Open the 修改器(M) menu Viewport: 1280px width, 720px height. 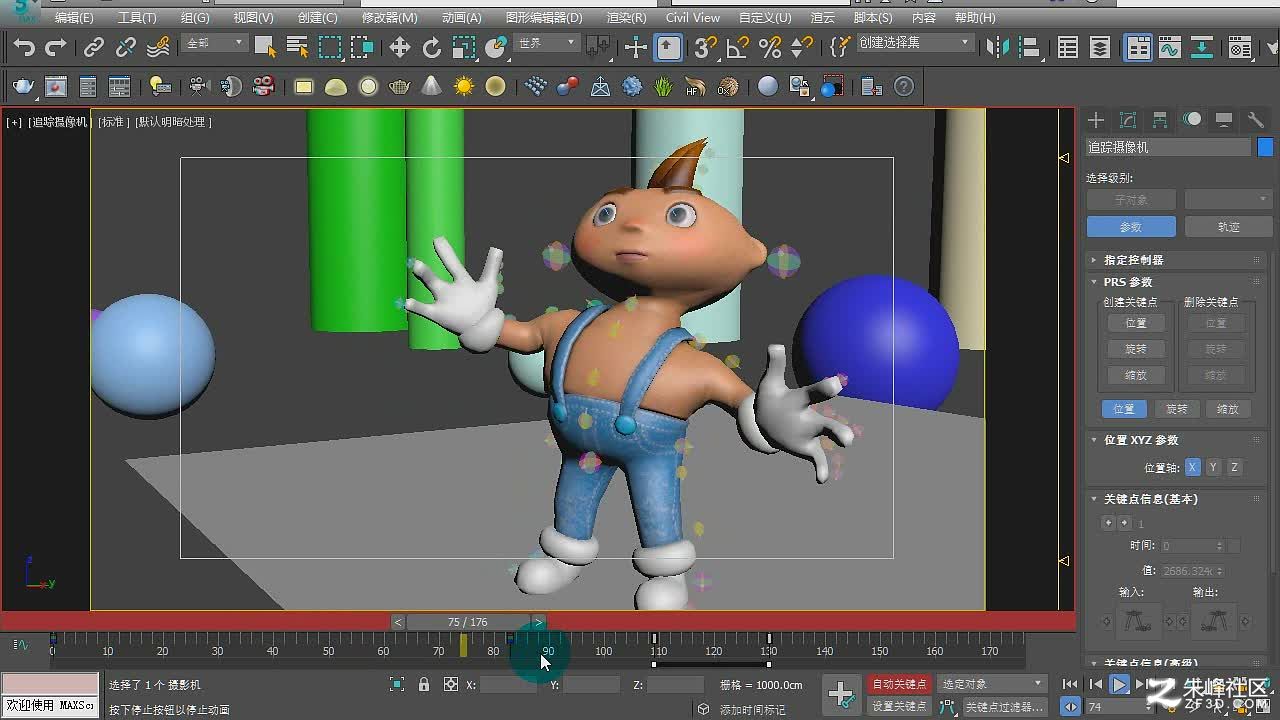point(389,18)
